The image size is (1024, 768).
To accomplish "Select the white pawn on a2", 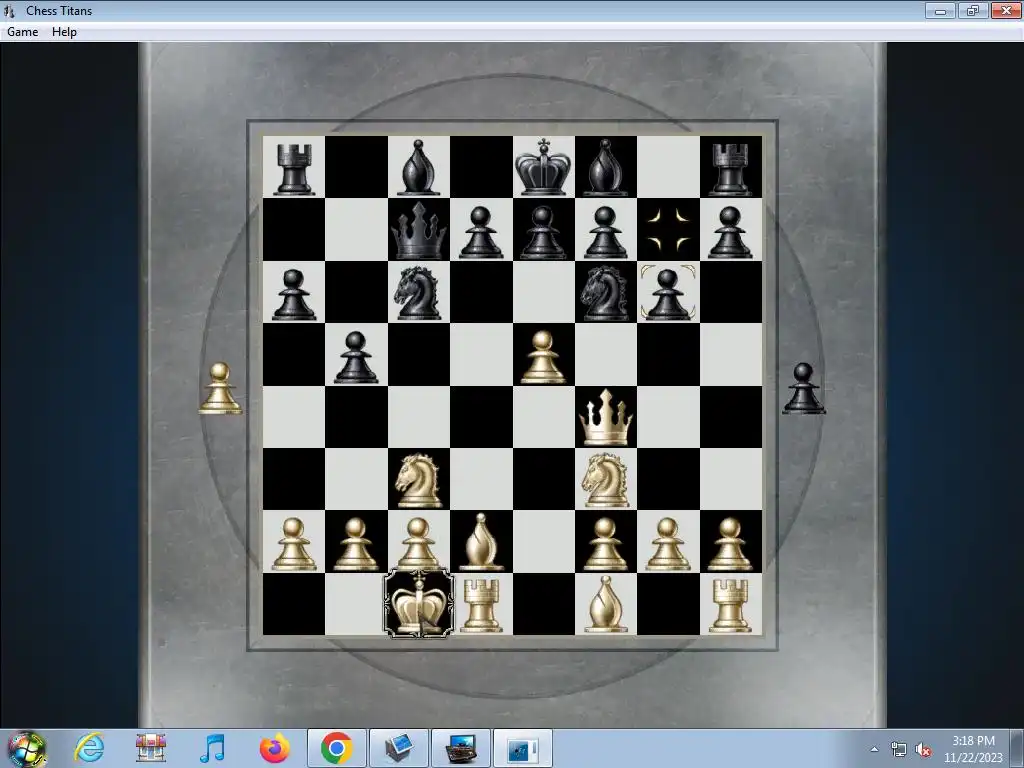I will 294,543.
